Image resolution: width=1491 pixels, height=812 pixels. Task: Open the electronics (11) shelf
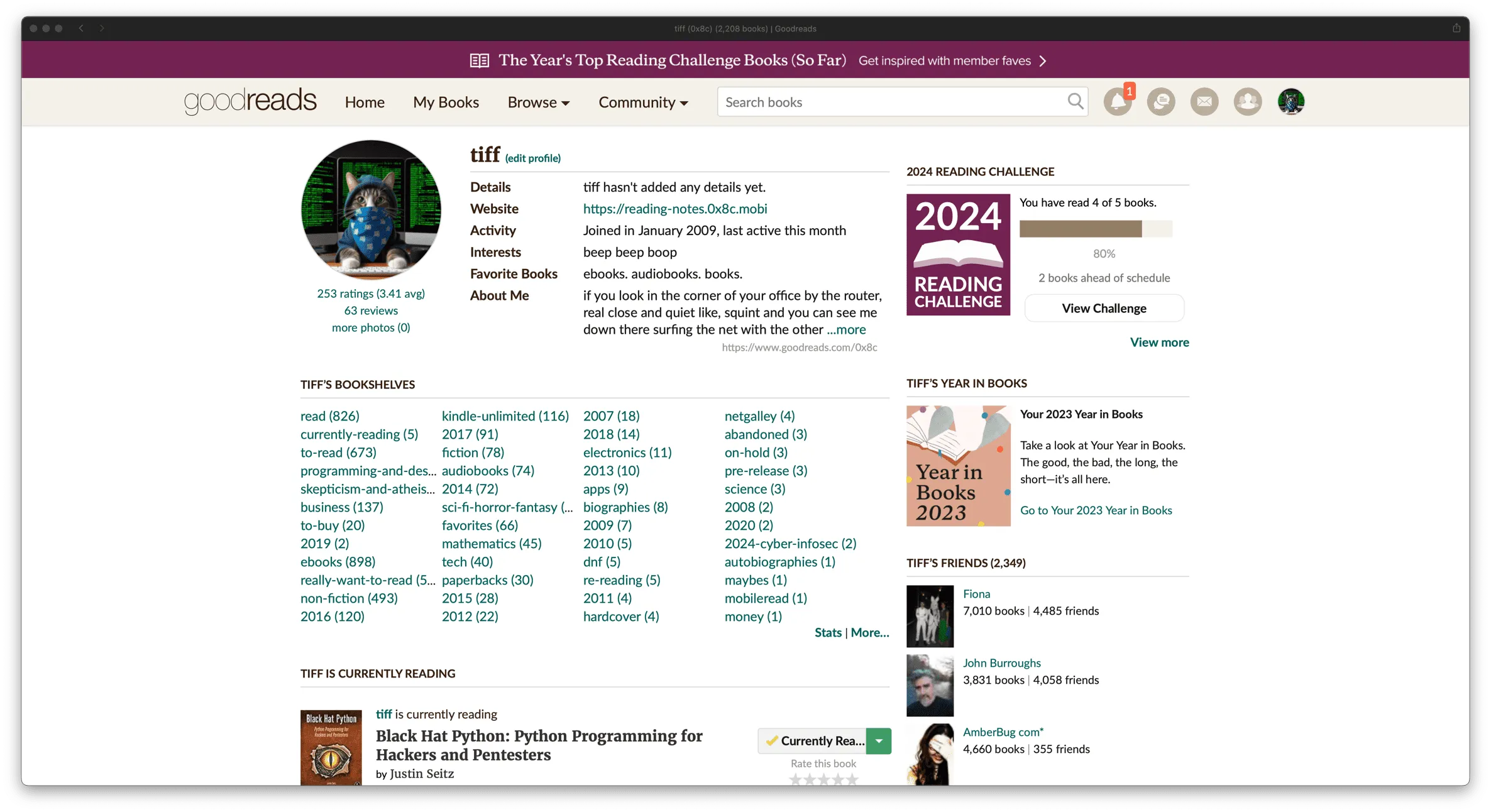coord(627,452)
